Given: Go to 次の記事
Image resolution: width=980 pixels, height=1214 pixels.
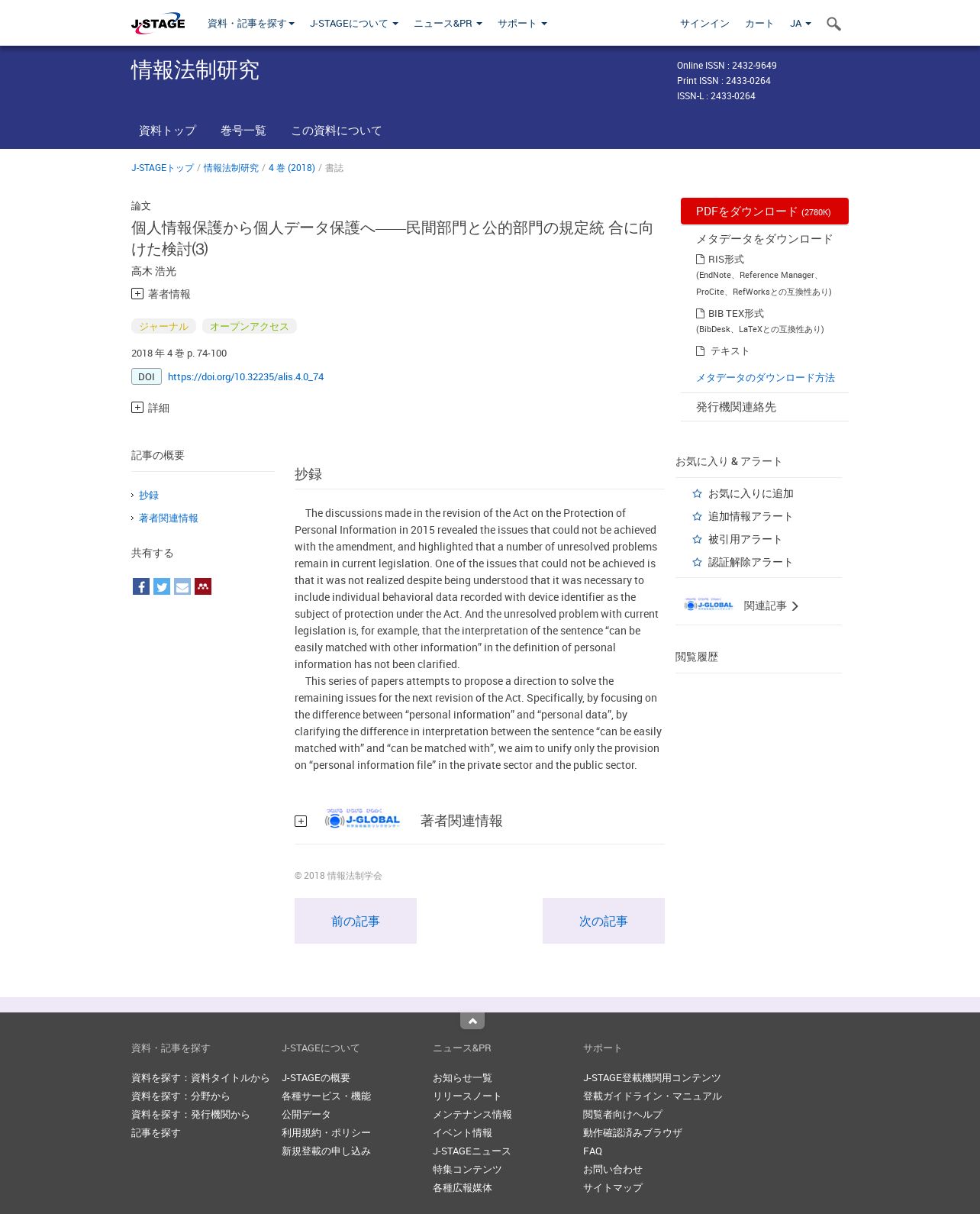Looking at the screenshot, I should pos(604,921).
